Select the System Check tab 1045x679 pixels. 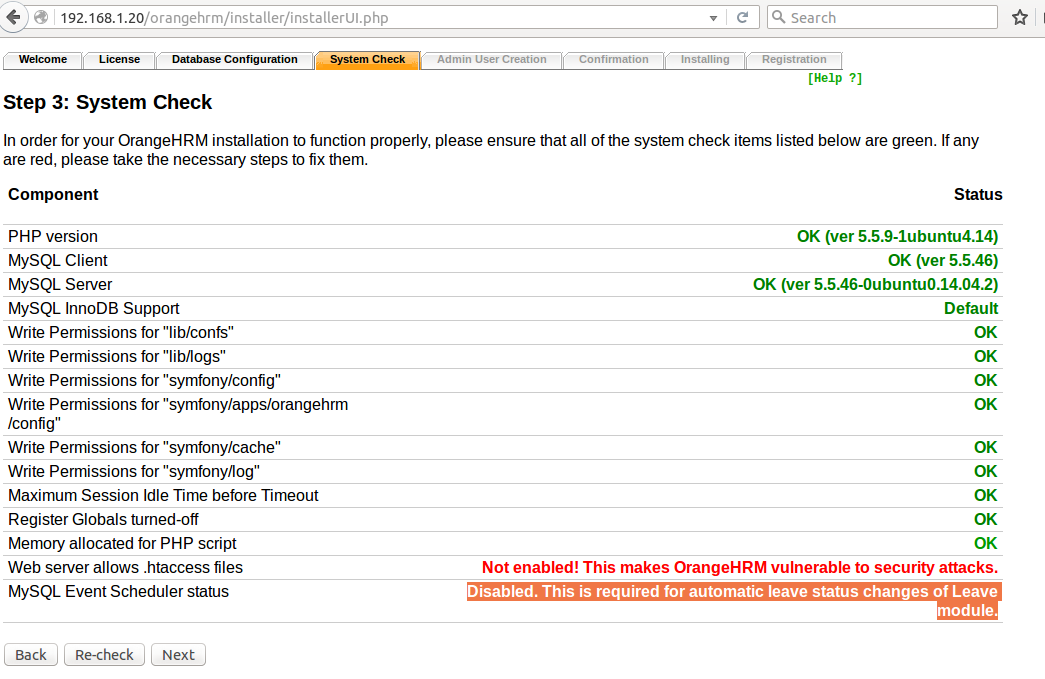pos(367,59)
